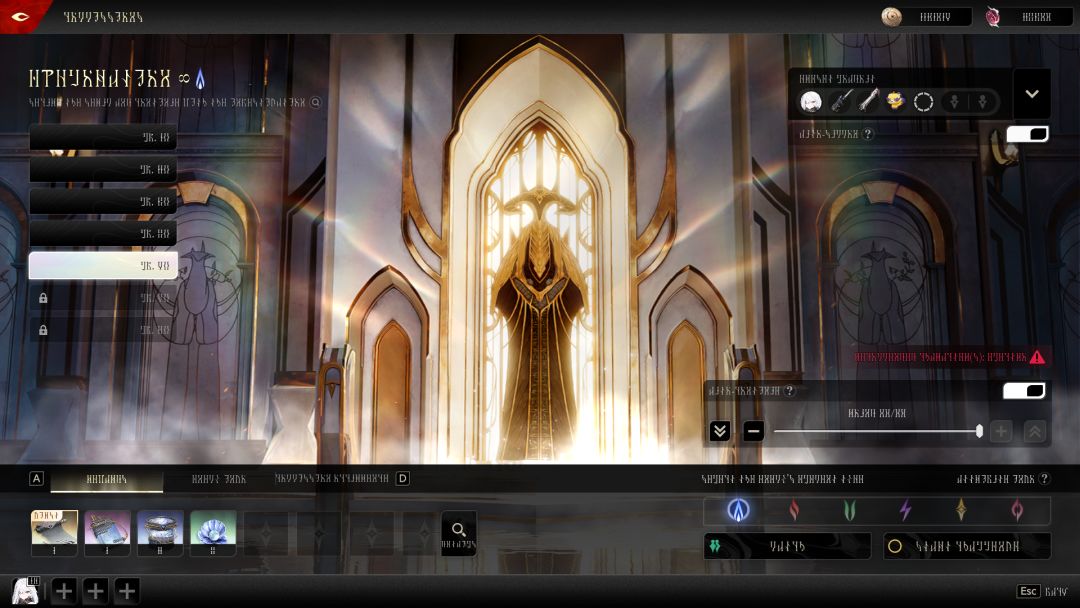Select the topmost dark level row
The image size is (1080, 608).
(x=103, y=137)
